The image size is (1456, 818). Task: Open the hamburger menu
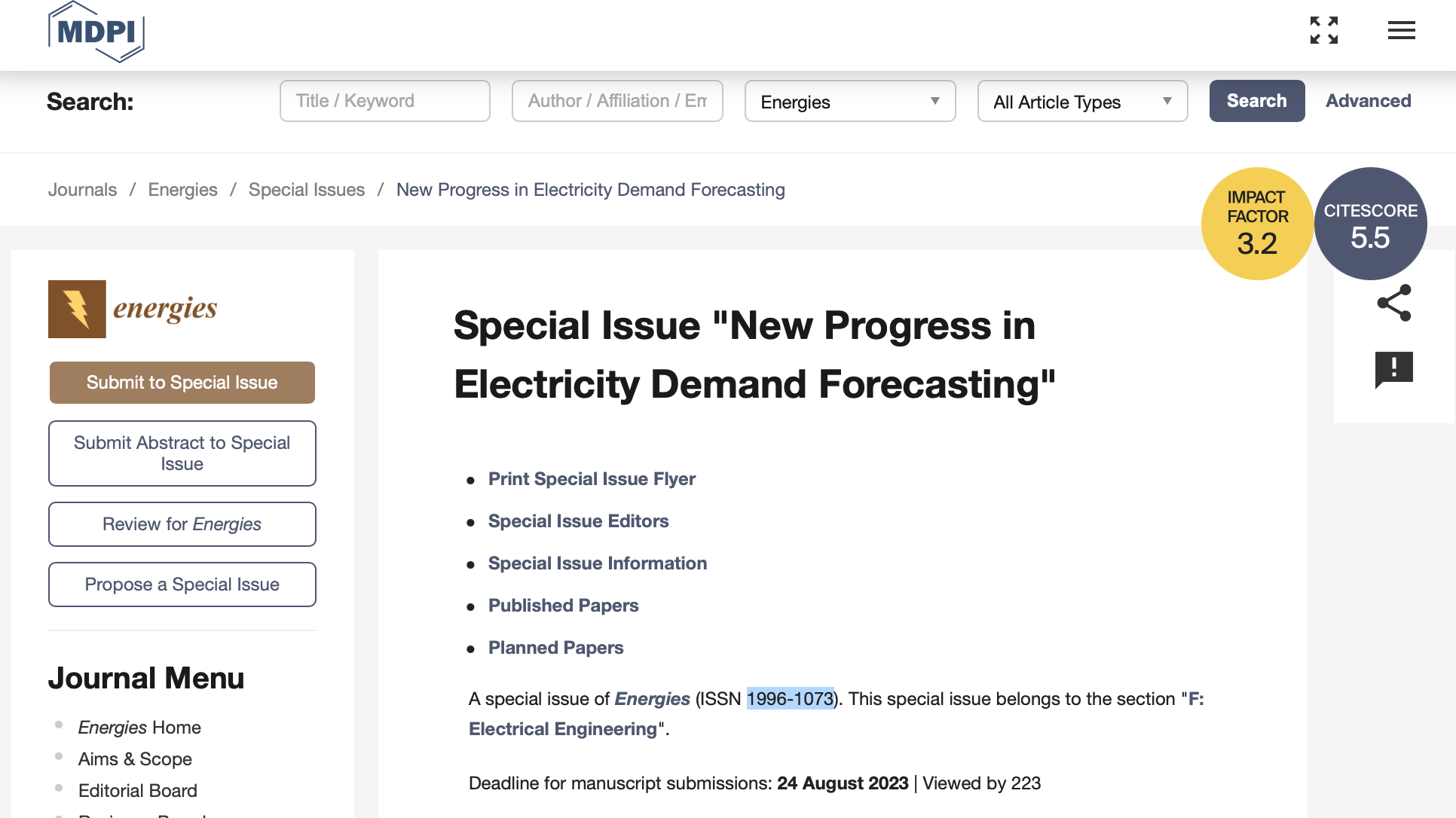click(1401, 30)
